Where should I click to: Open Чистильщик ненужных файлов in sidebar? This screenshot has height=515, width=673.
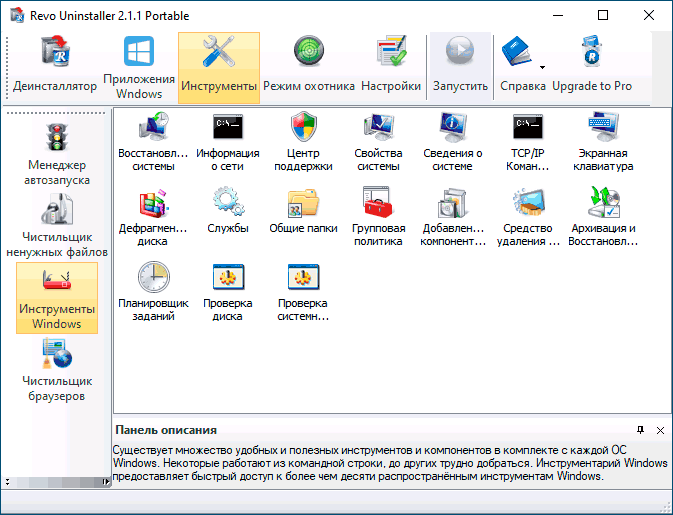pos(57,226)
